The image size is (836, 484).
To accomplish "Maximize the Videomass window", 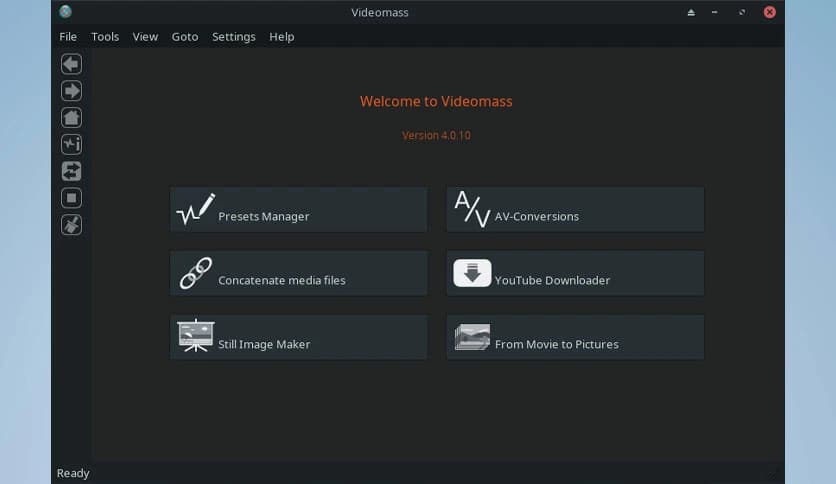I will click(742, 12).
